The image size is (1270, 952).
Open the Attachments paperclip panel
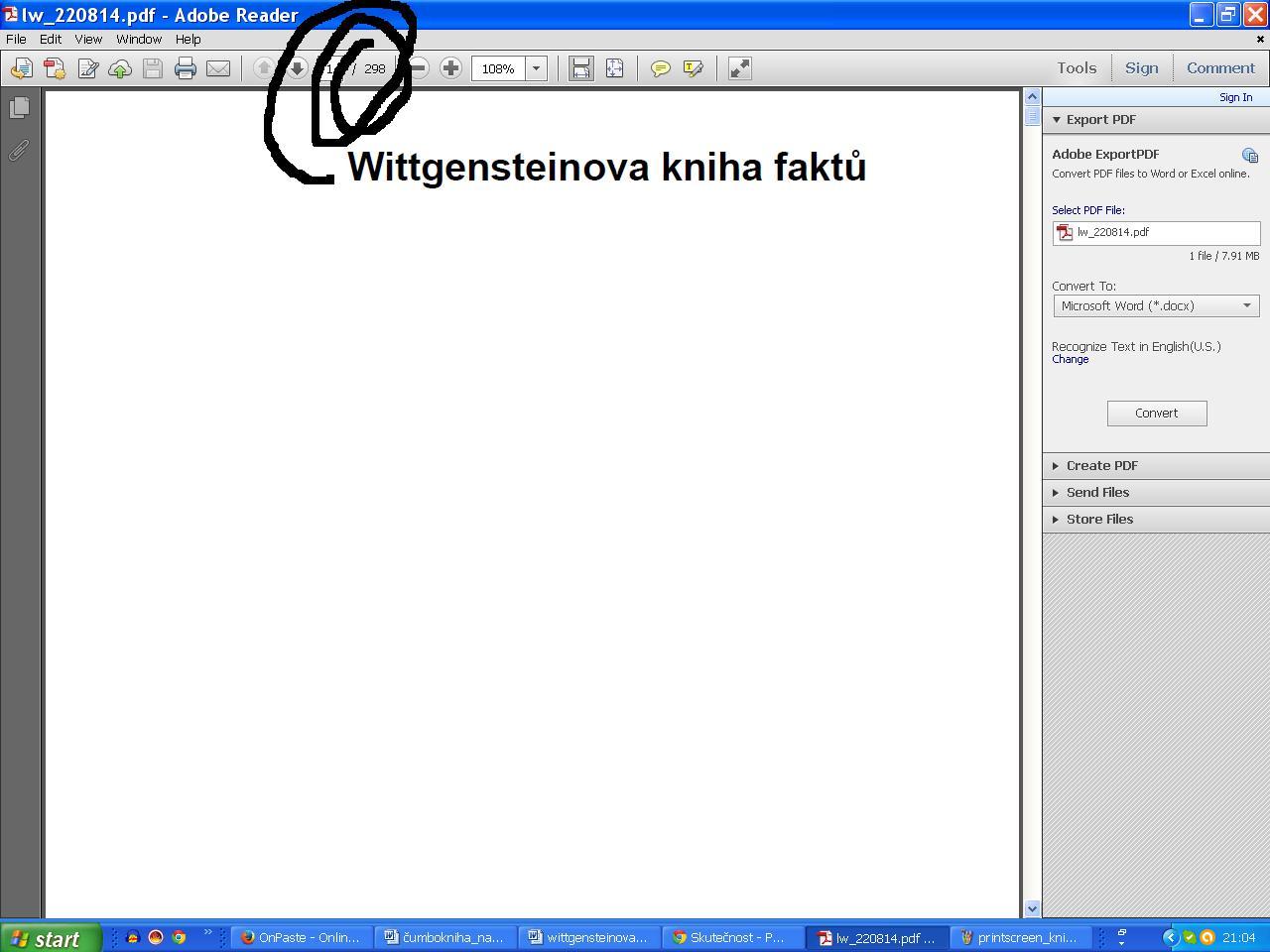coord(18,150)
